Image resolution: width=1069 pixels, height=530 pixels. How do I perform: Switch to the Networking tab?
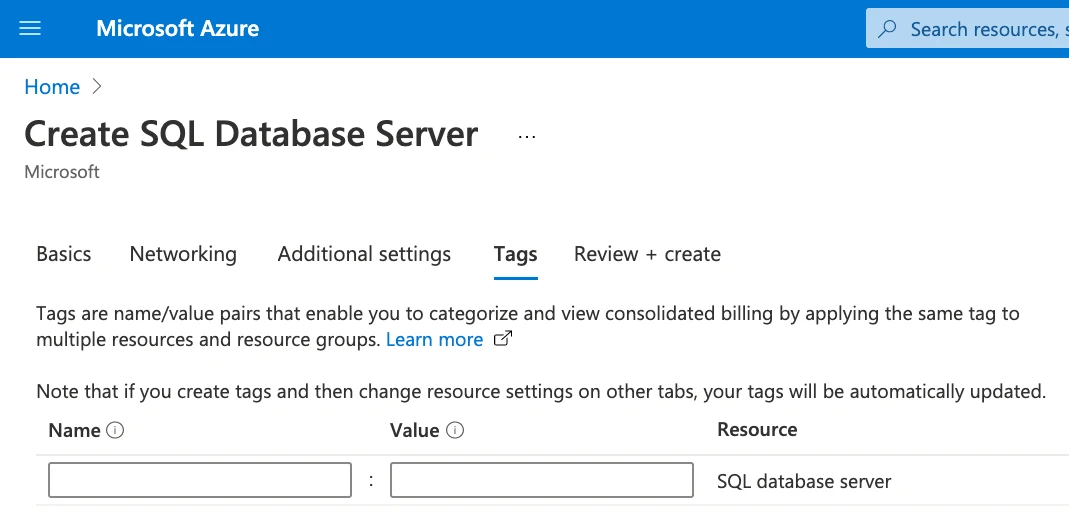coord(183,254)
